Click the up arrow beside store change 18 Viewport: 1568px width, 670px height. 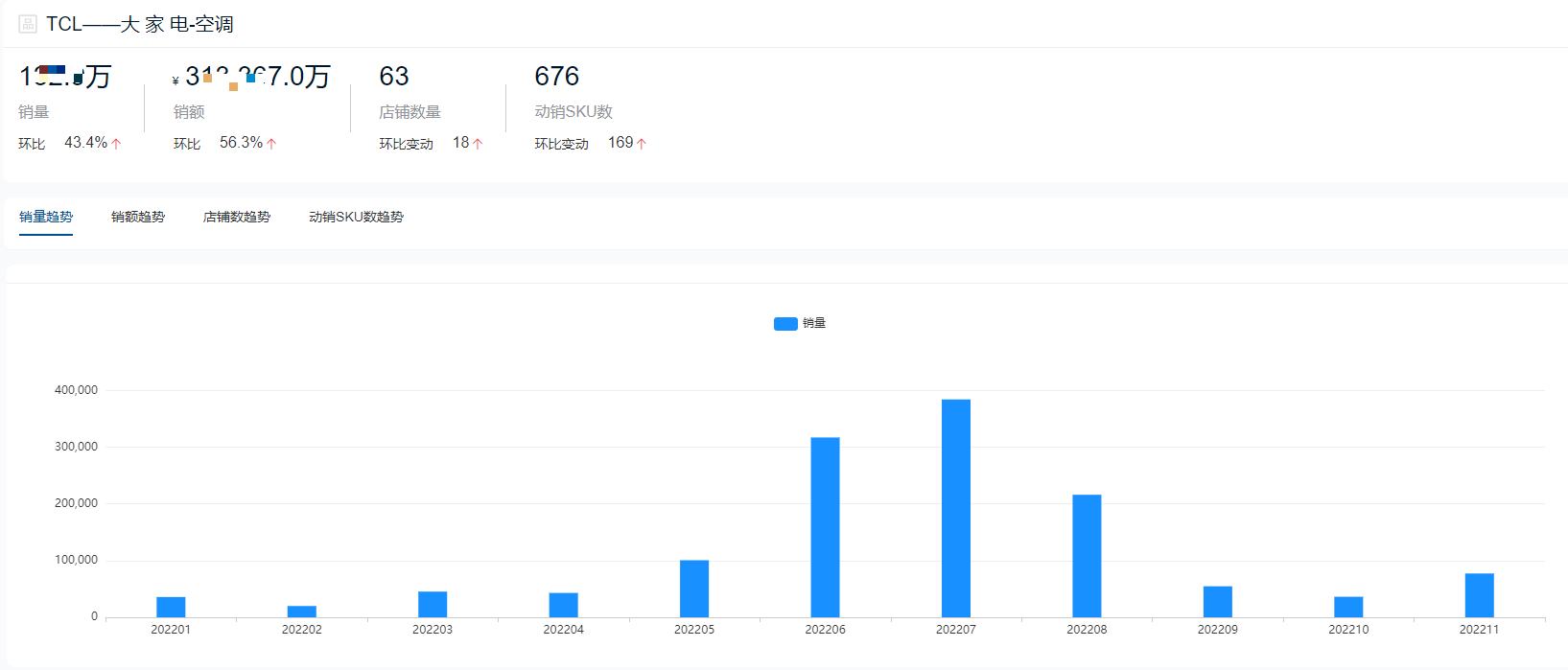478,144
